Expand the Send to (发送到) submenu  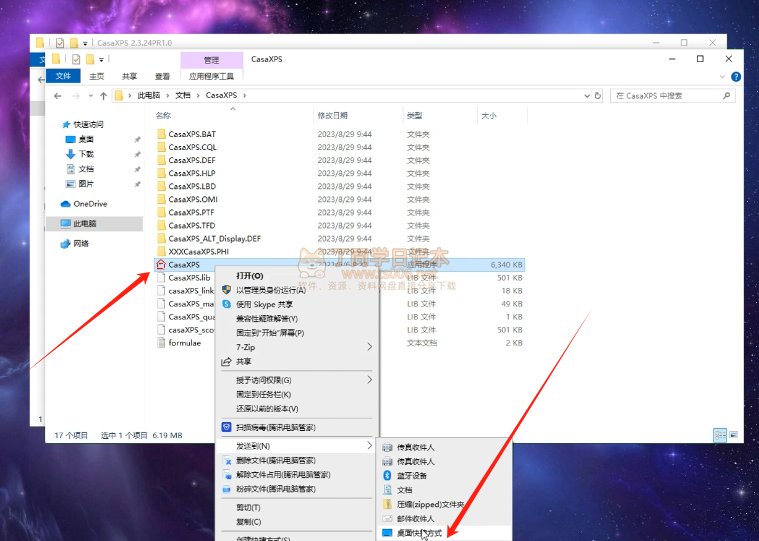[370, 446]
